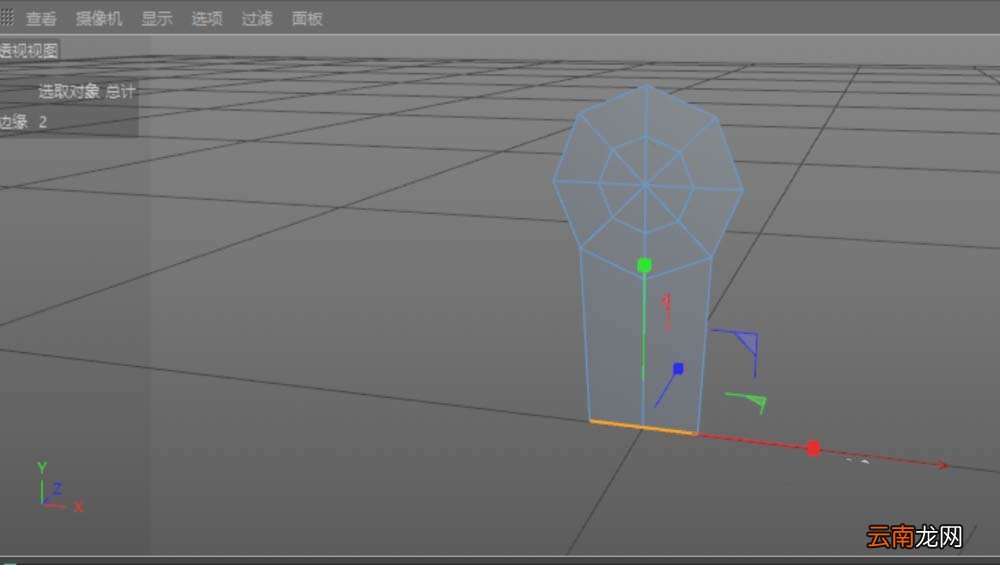1000x565 pixels.
Task: Grab the green Y-axis handle
Action: 644,265
